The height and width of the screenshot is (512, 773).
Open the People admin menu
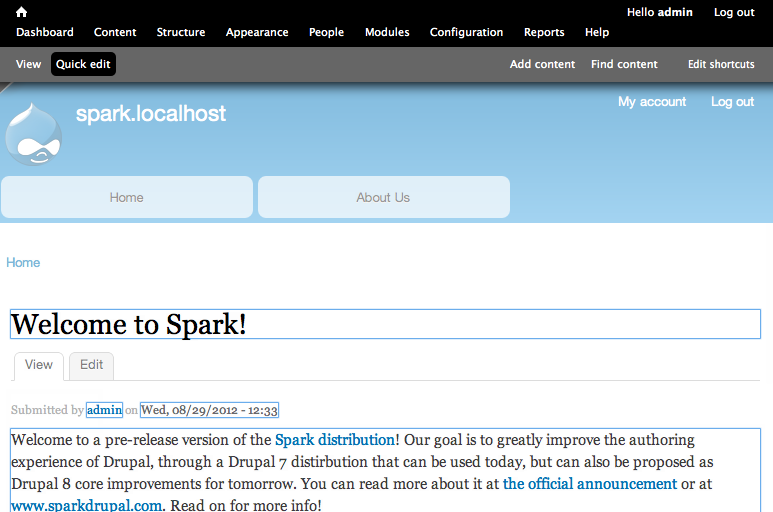(326, 32)
